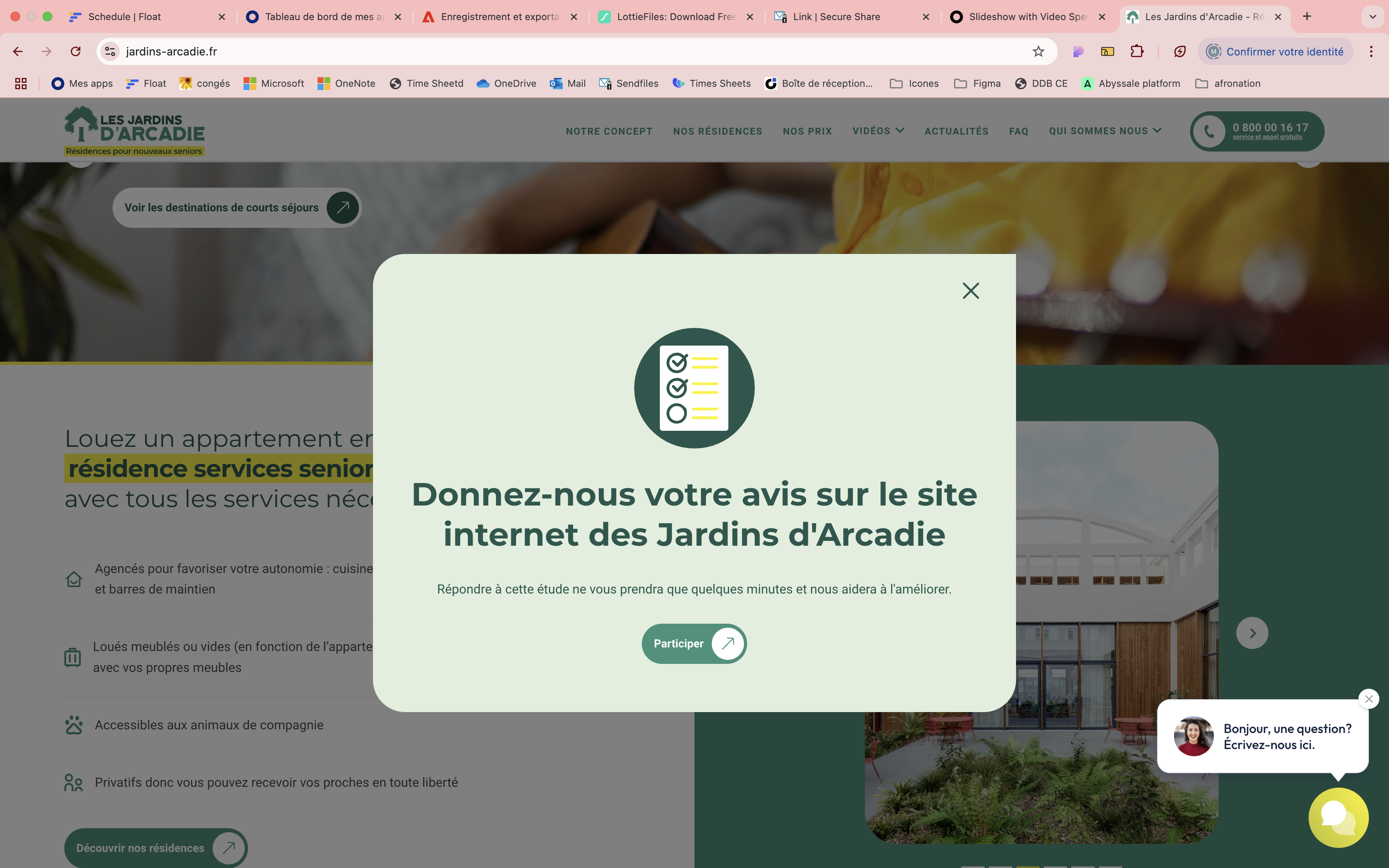Image resolution: width=1389 pixels, height=868 pixels.
Task: Reload the current page
Action: pyautogui.click(x=76, y=52)
